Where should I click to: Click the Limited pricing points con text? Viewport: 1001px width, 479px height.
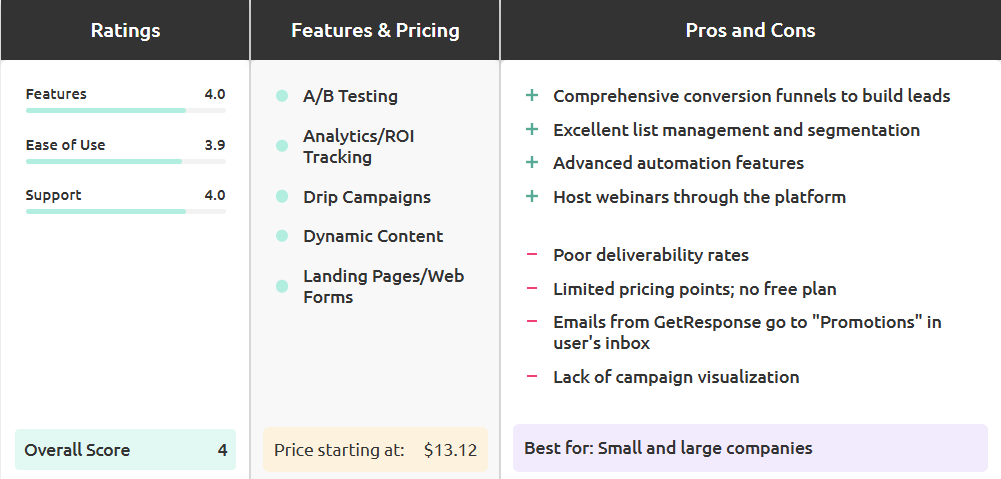click(x=694, y=289)
